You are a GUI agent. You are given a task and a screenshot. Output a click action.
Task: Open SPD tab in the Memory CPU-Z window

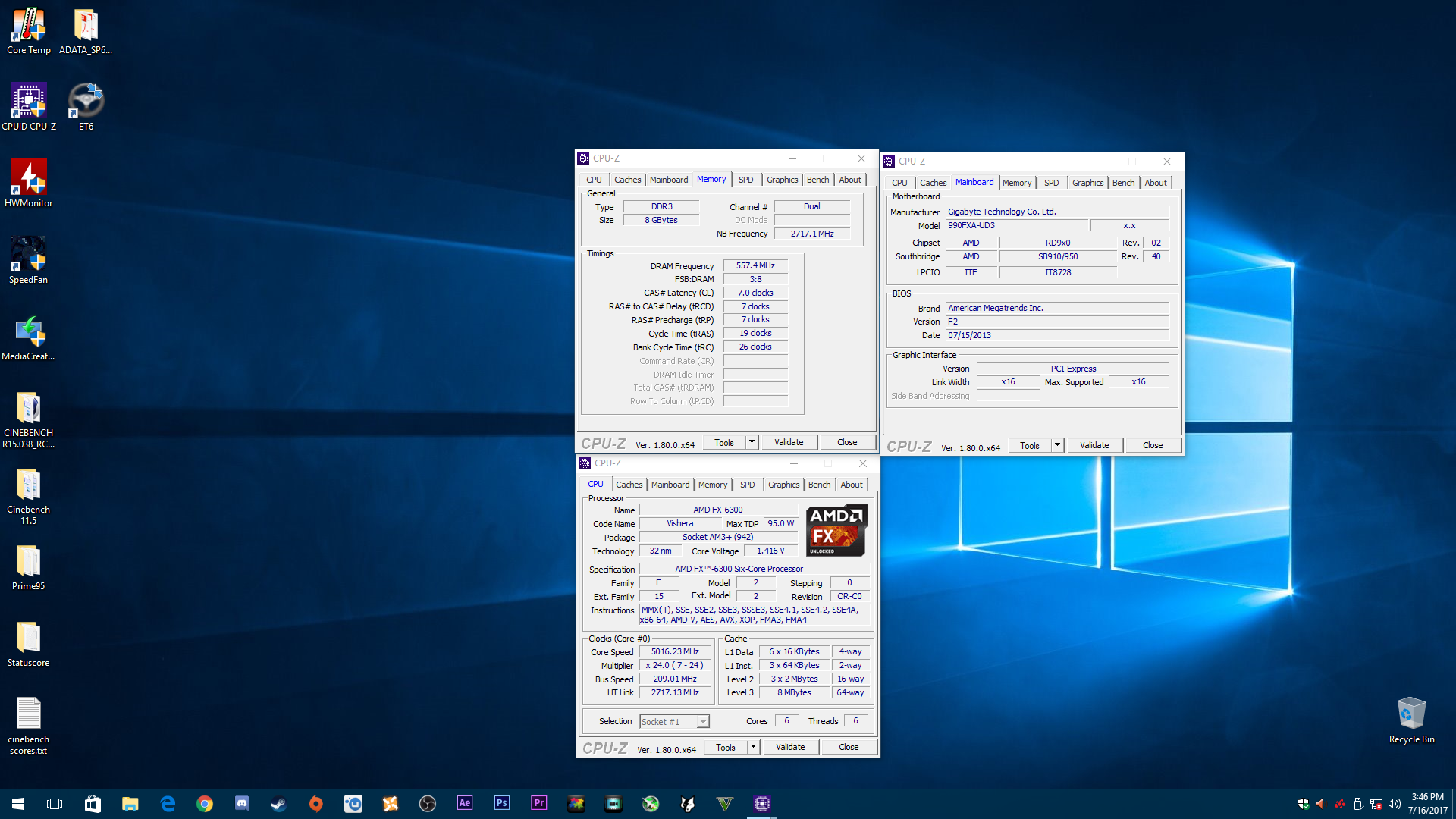(x=746, y=180)
